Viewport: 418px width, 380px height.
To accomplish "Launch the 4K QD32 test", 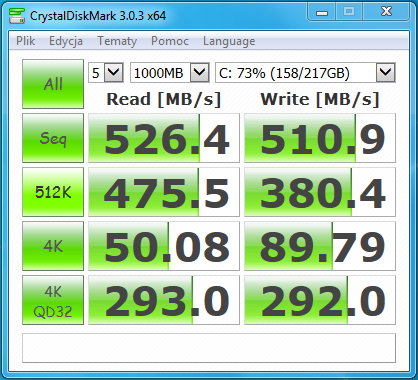I will 53,300.
